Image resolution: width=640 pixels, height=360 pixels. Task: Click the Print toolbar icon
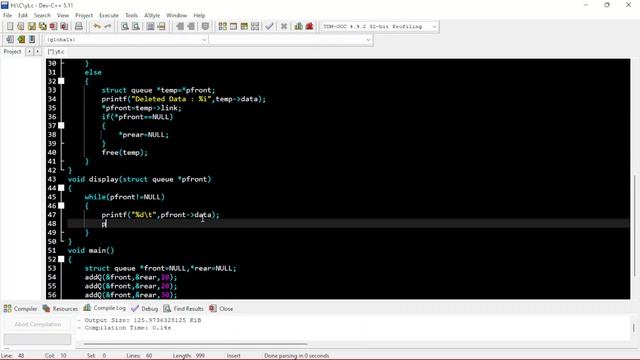point(78,27)
